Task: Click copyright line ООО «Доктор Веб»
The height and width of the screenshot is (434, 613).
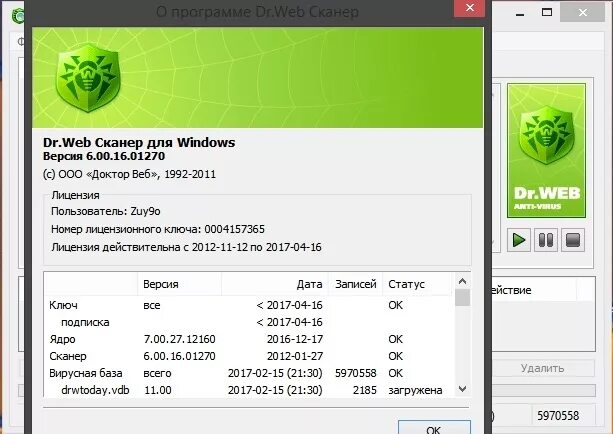Action: [x=129, y=174]
